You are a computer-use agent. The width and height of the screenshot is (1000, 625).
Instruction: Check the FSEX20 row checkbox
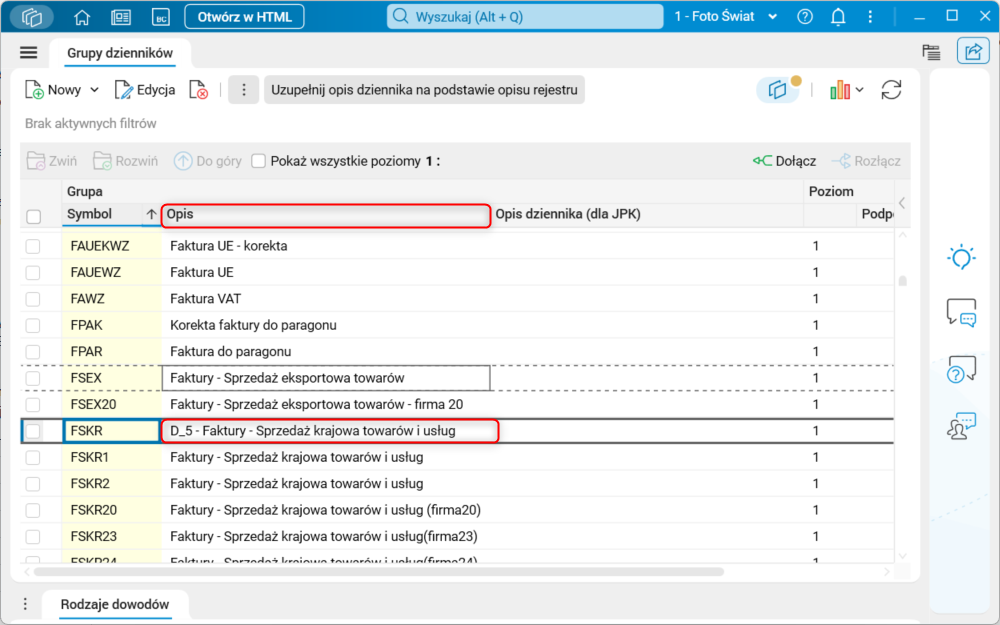coord(33,404)
